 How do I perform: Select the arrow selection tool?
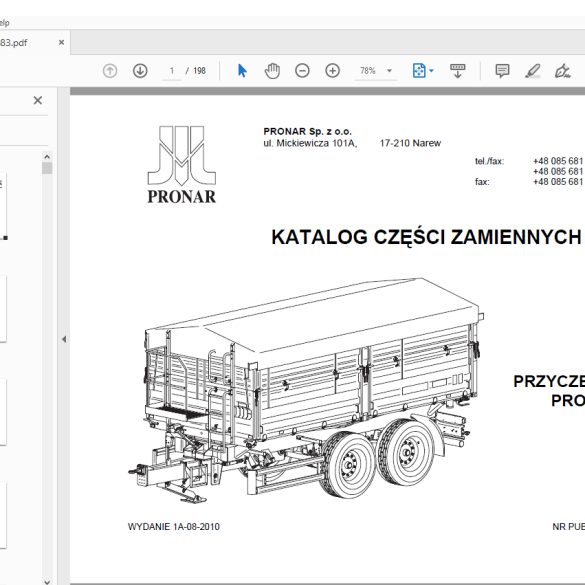point(242,71)
